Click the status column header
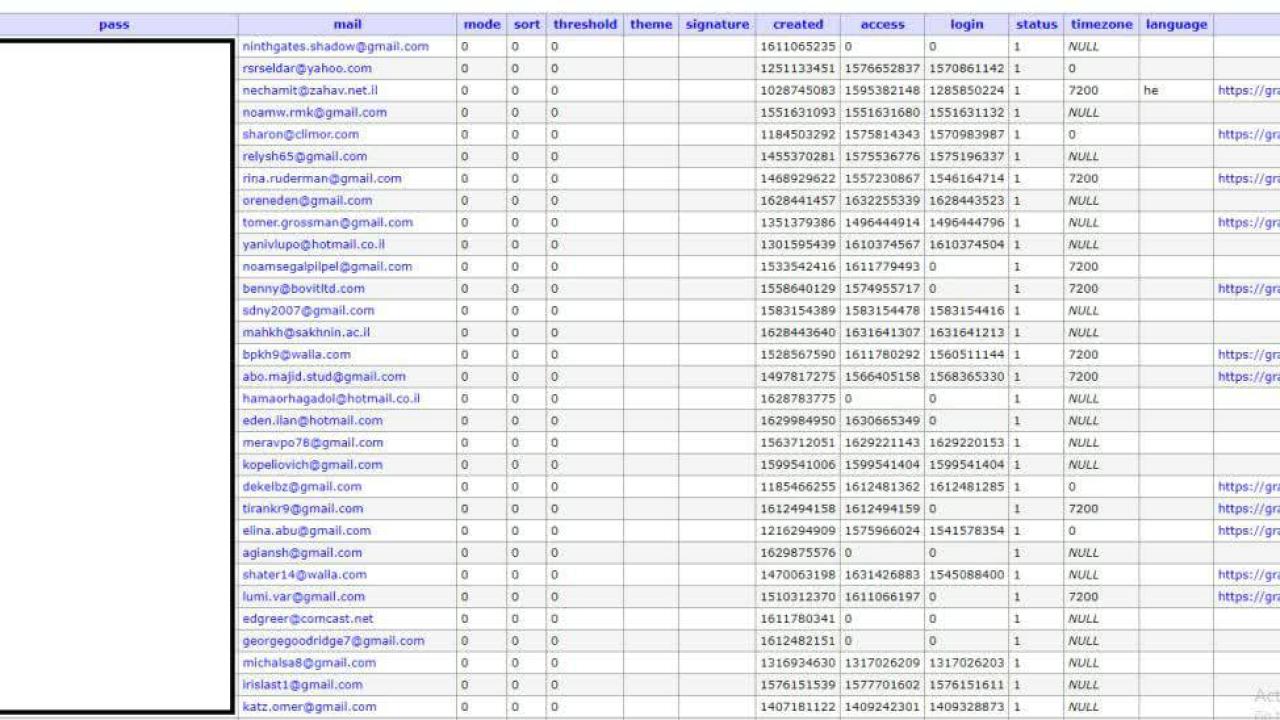This screenshot has height=720, width=1280. 1036,24
